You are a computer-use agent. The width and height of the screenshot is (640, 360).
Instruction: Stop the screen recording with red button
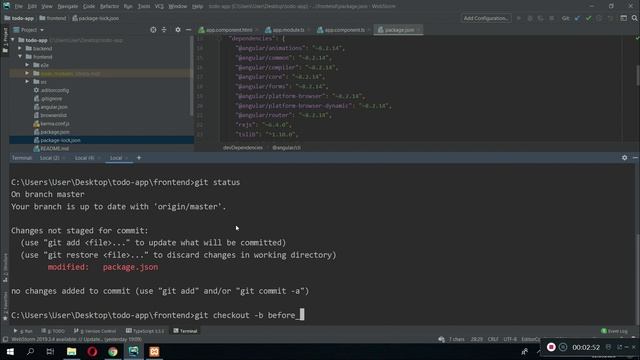551,347
